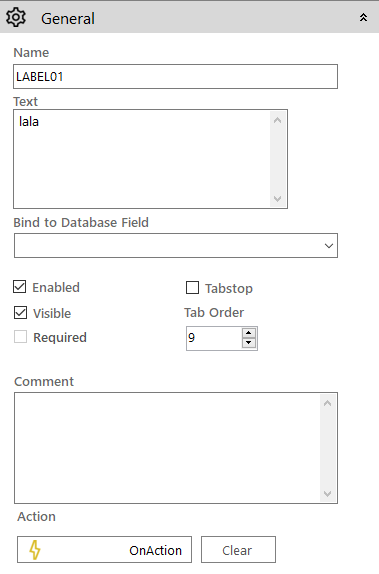Click Text box scroll up arrow
Screen dimensions: 379x574
[x=278, y=120]
